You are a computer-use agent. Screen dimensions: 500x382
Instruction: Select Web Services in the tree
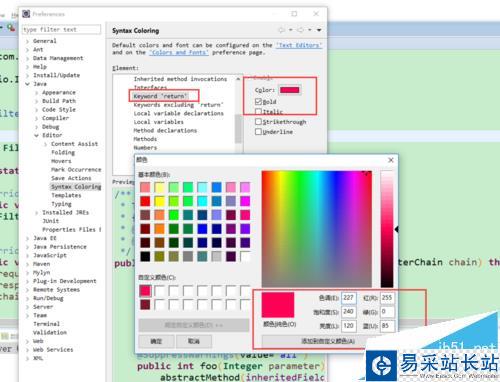coord(53,349)
